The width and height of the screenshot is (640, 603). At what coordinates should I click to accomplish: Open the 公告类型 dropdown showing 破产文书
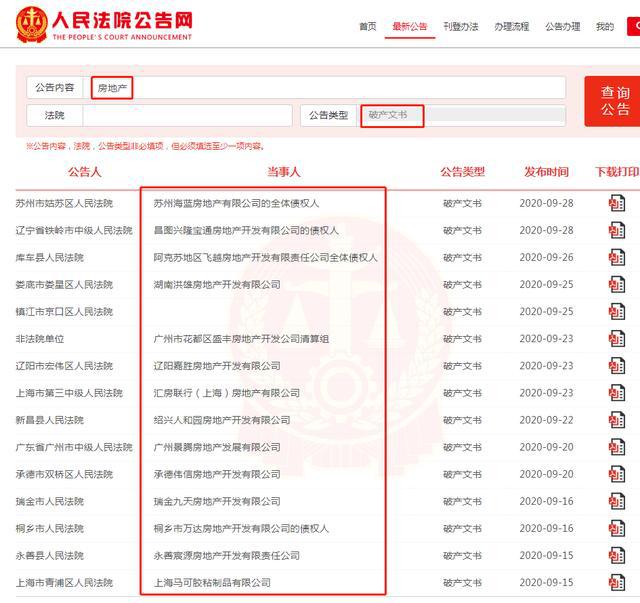(x=461, y=116)
